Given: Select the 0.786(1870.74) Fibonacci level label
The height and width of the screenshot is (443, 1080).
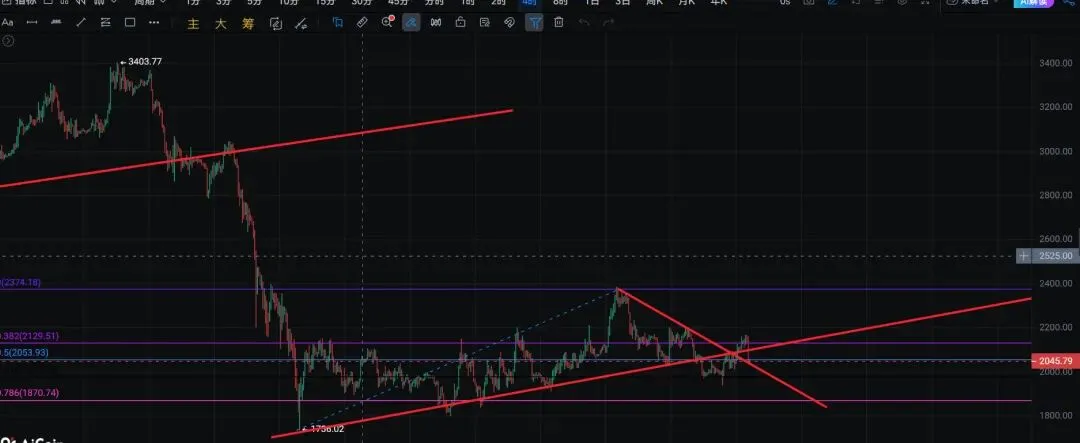Looking at the screenshot, I should 30,393.
